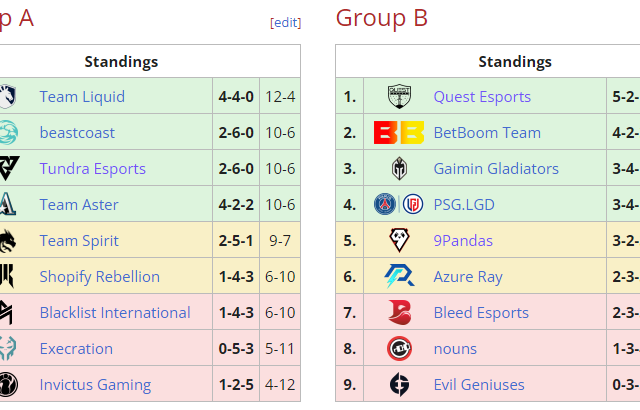Visit the Blacklist International page
This screenshot has height=410, width=640.
(115, 313)
